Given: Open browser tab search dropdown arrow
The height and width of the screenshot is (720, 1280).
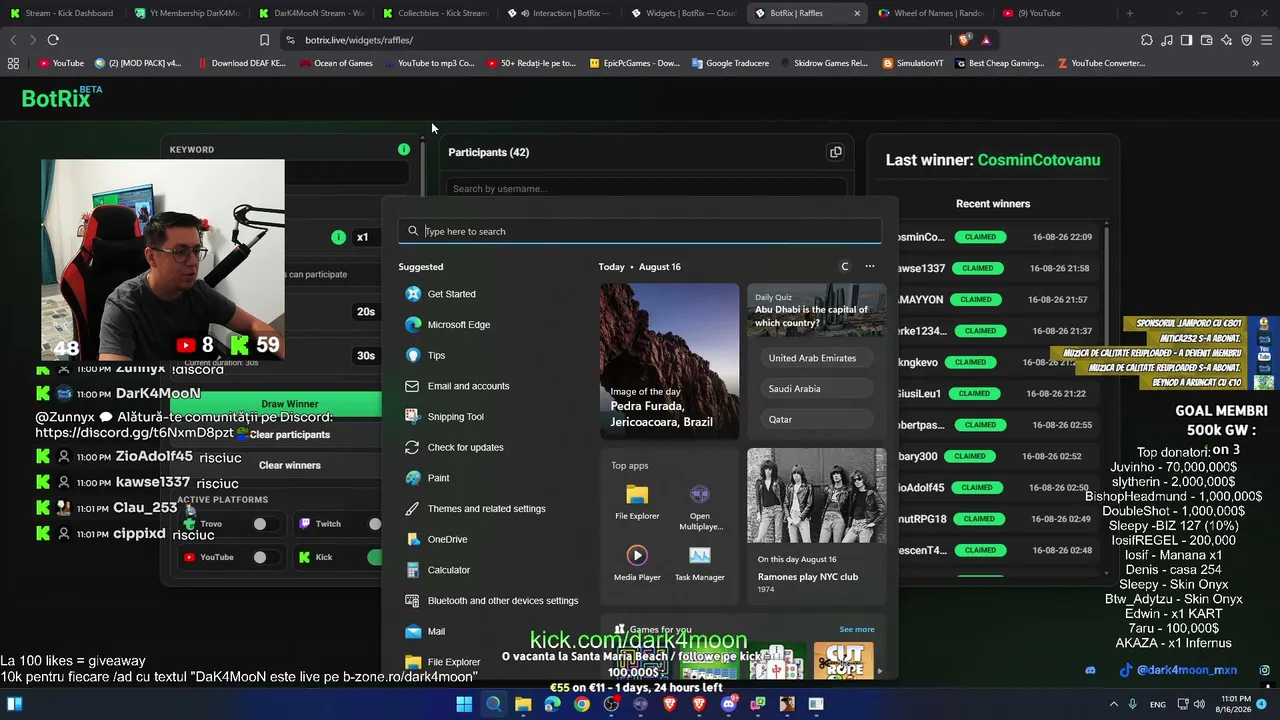Looking at the screenshot, I should [1179, 13].
